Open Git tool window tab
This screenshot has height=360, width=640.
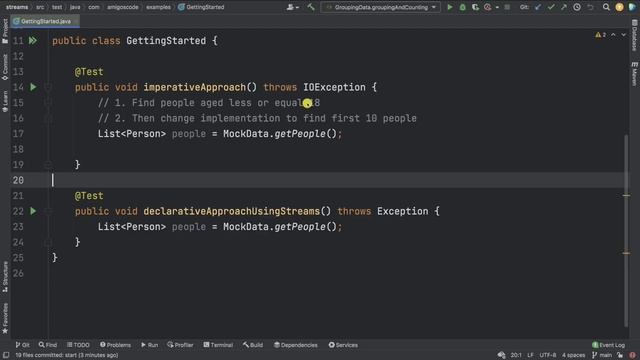22,345
